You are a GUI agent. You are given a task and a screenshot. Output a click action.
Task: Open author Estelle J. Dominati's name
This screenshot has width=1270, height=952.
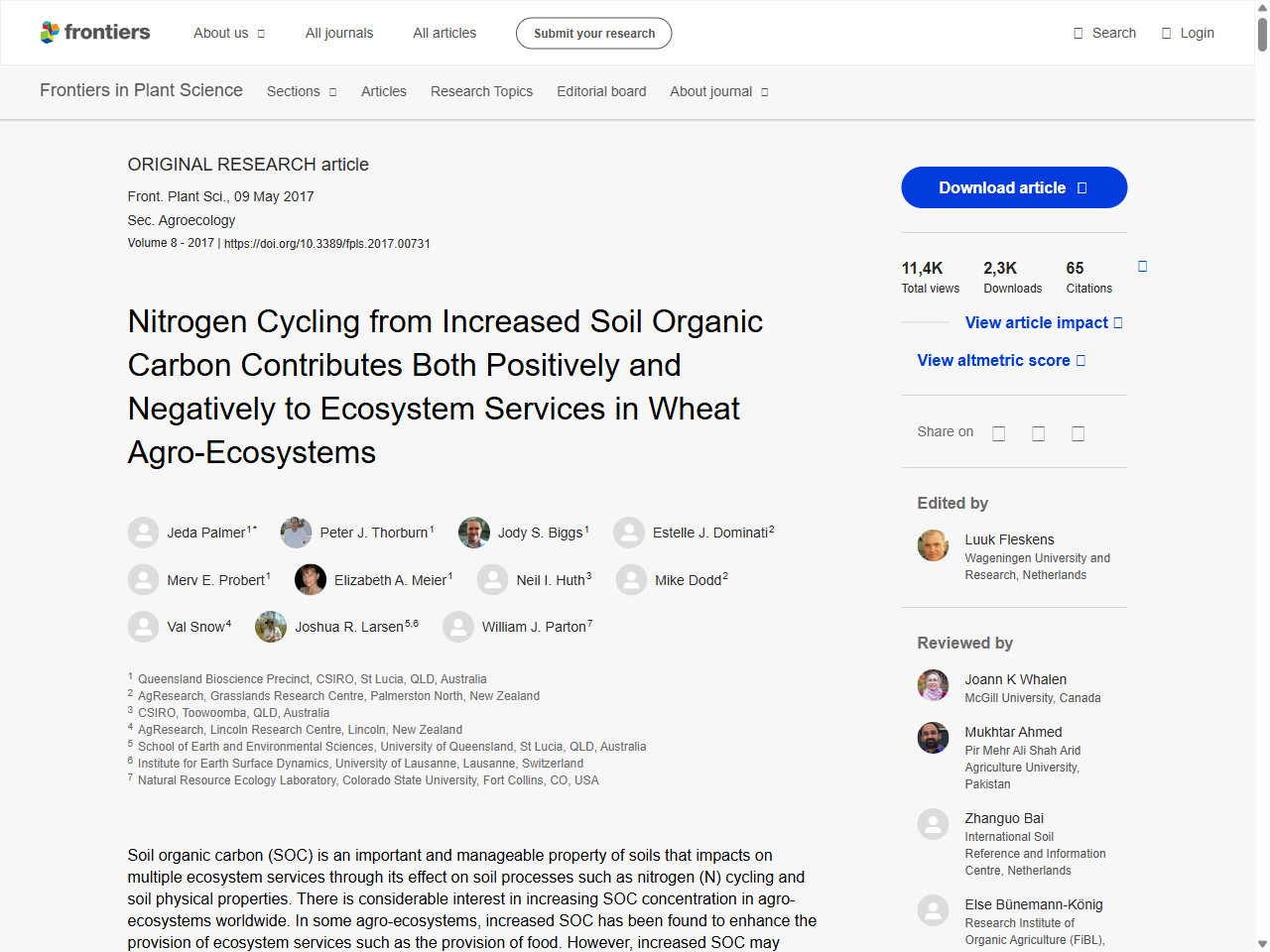[710, 533]
